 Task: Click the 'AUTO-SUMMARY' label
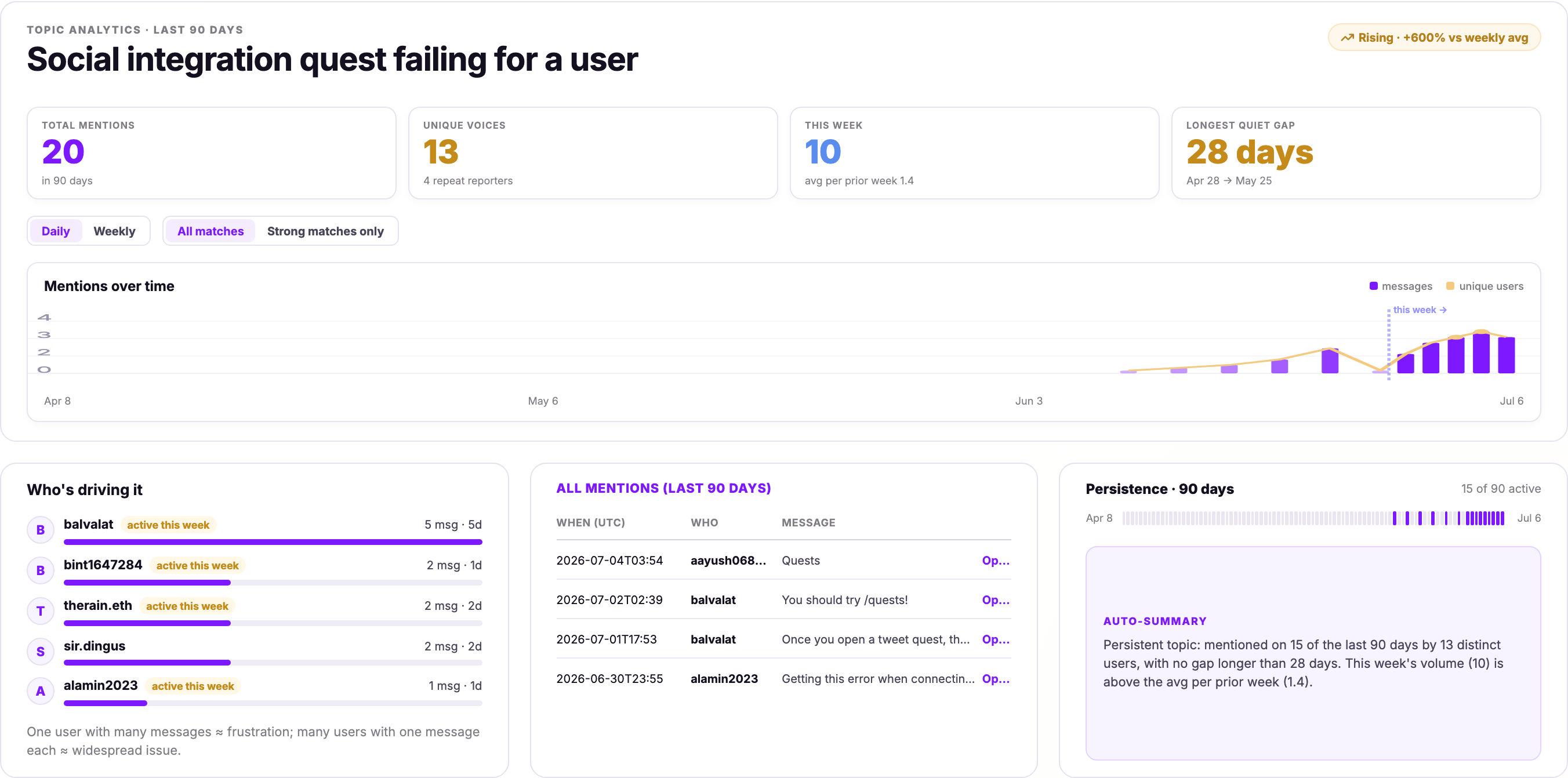coord(1155,621)
